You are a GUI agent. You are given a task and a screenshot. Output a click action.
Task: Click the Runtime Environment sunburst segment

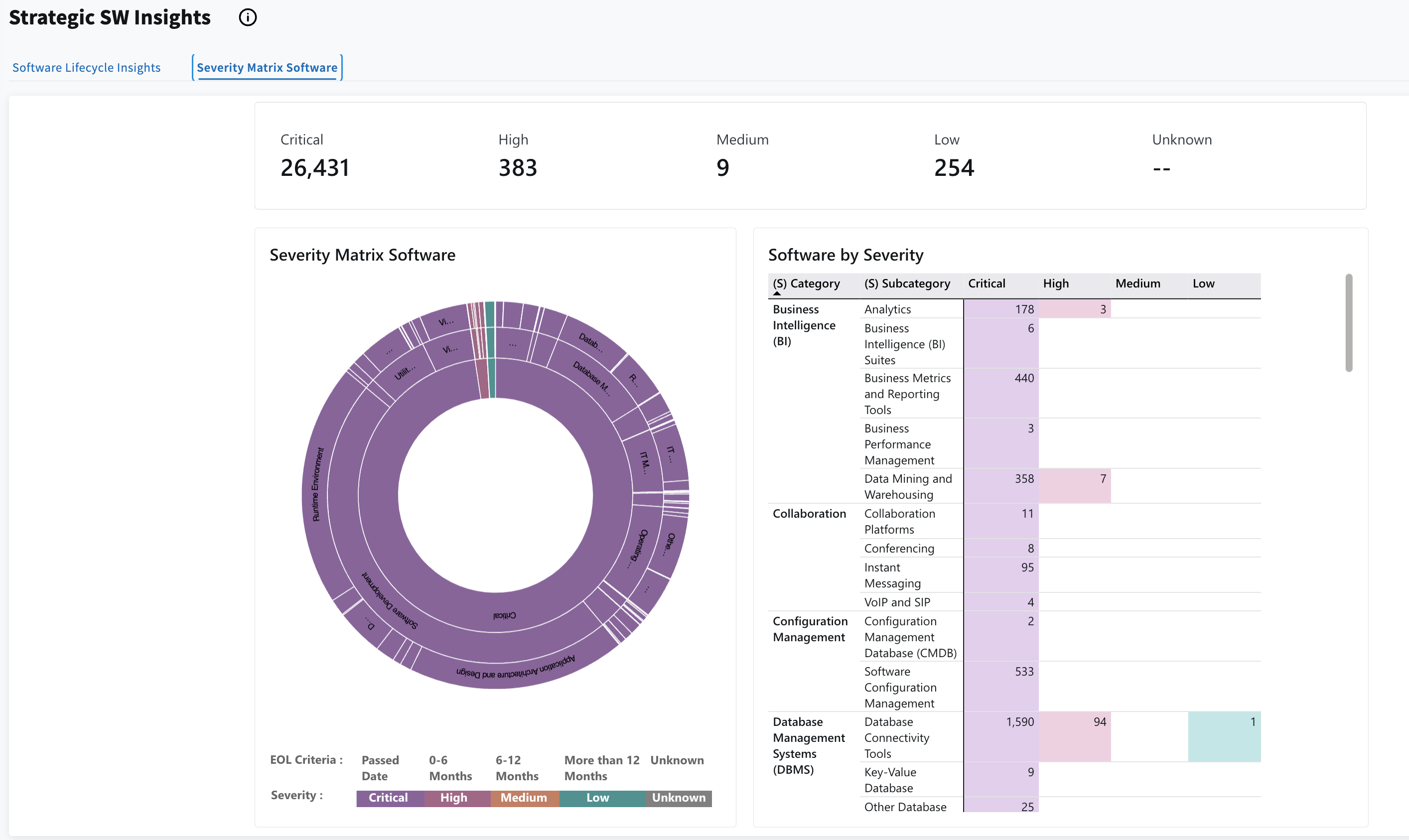pos(317,485)
